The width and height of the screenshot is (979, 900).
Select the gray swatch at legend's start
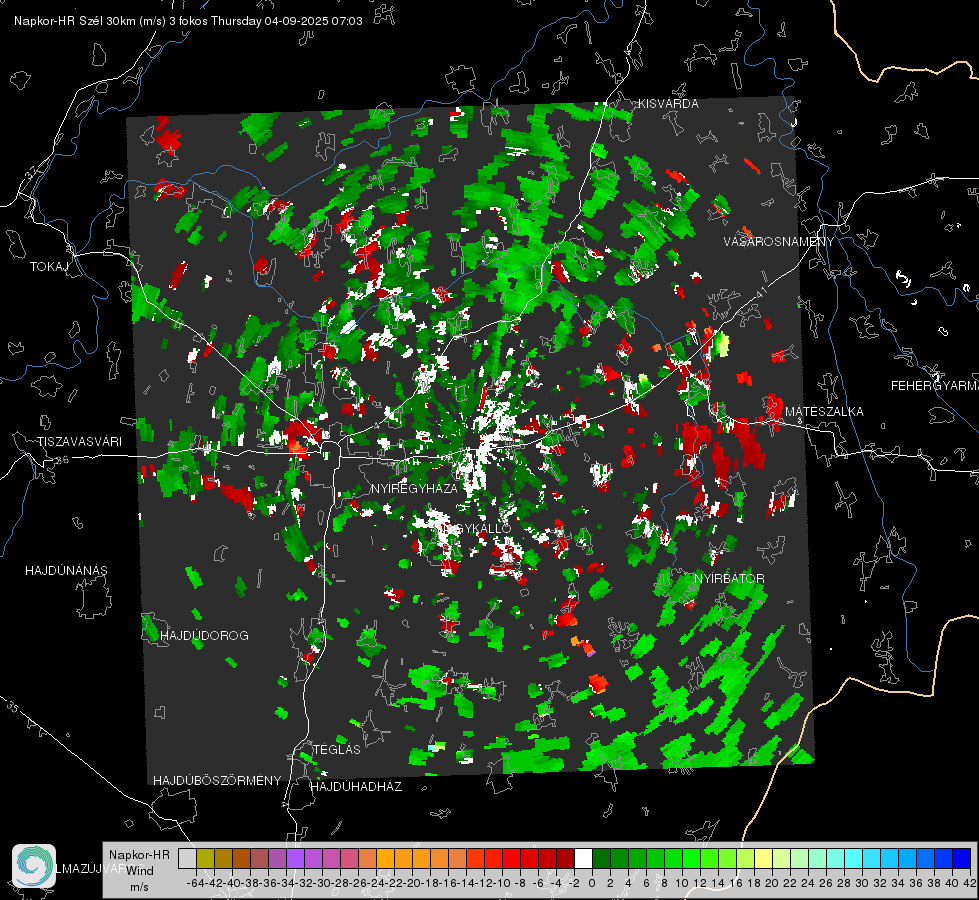pyautogui.click(x=187, y=859)
